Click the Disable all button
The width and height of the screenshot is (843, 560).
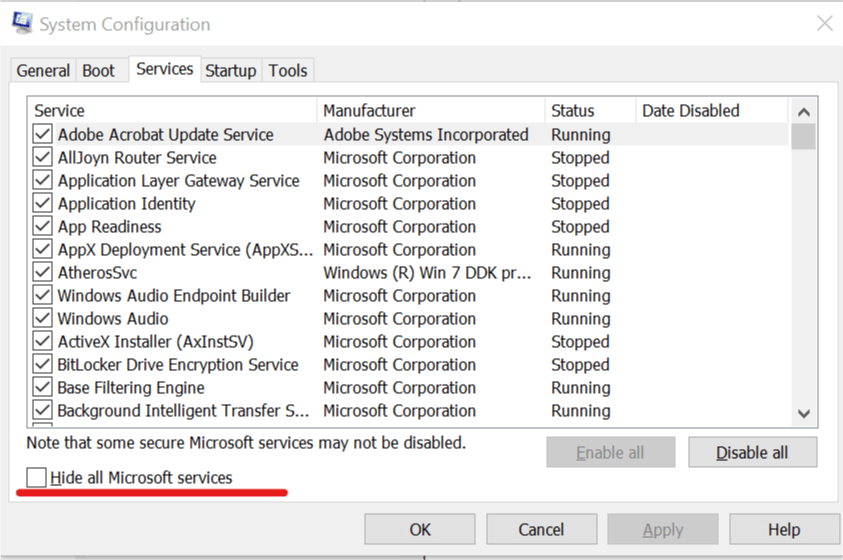point(752,453)
